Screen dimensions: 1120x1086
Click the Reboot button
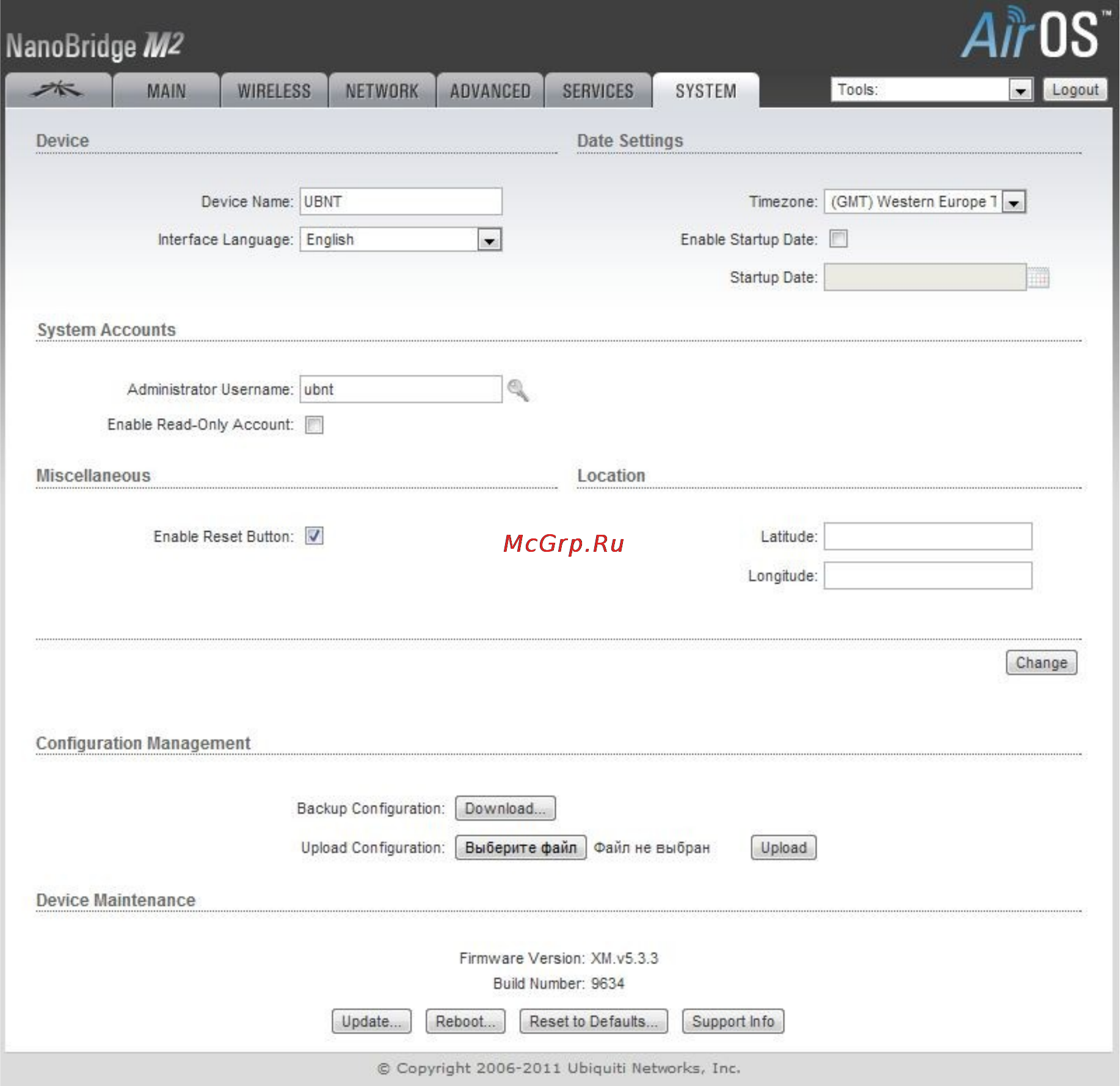click(x=465, y=1021)
